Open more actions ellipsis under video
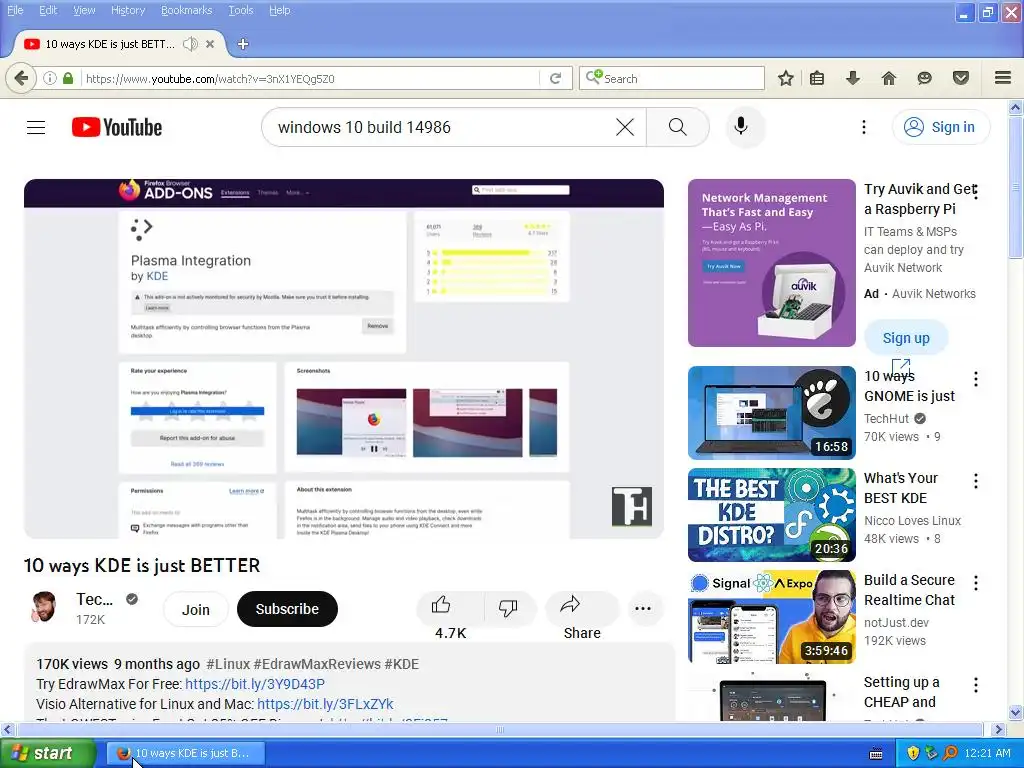Viewport: 1024px width, 768px height. pos(643,609)
